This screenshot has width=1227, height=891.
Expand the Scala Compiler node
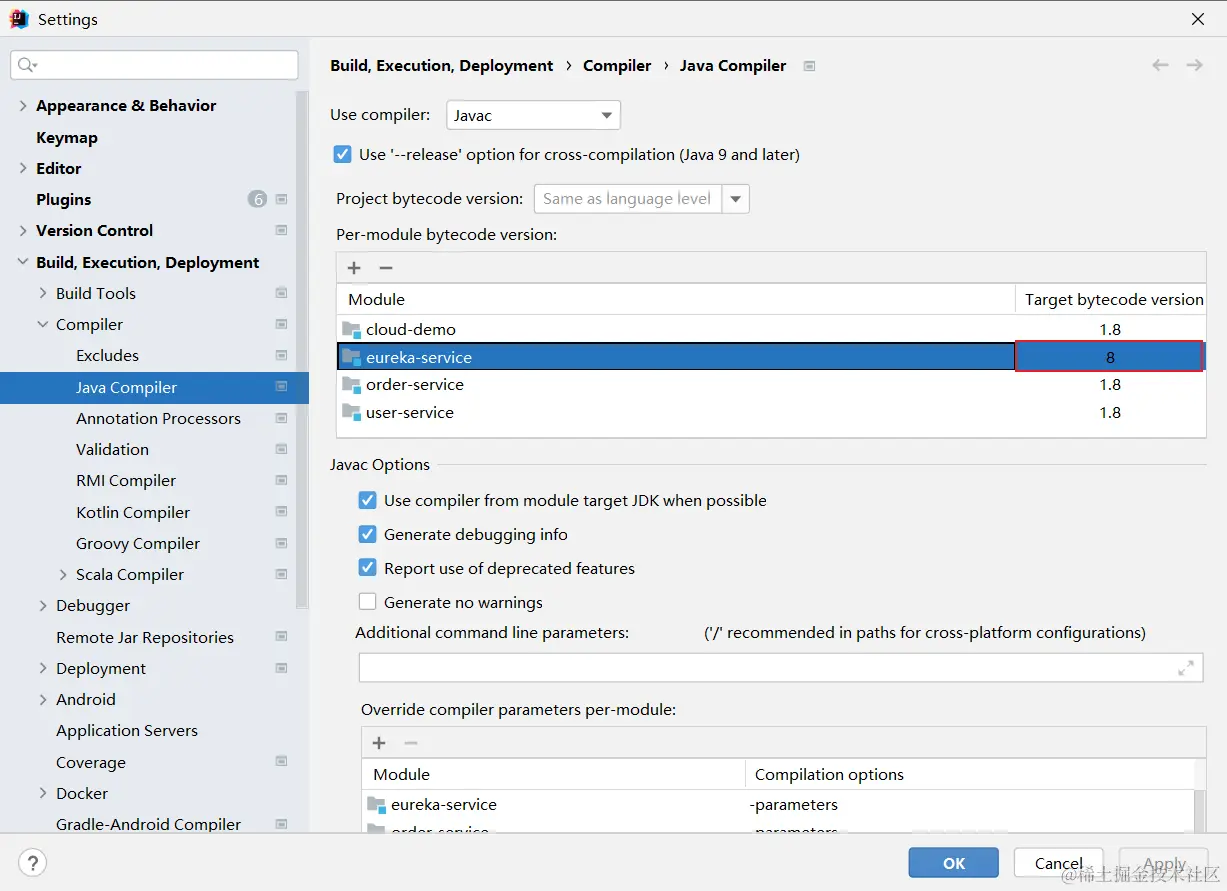63,574
